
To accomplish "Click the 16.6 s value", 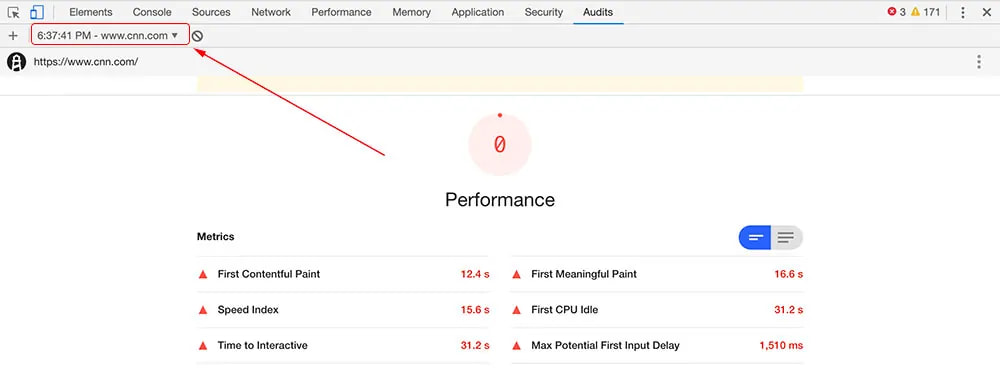I will [789, 274].
